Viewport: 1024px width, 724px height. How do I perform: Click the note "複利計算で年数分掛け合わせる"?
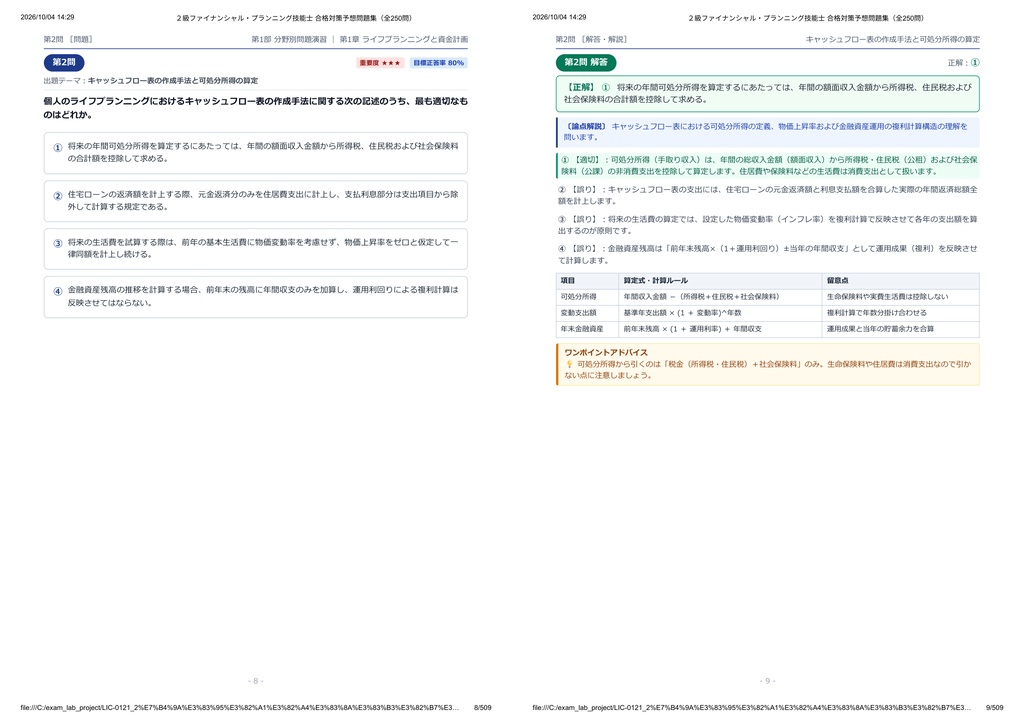click(x=876, y=313)
